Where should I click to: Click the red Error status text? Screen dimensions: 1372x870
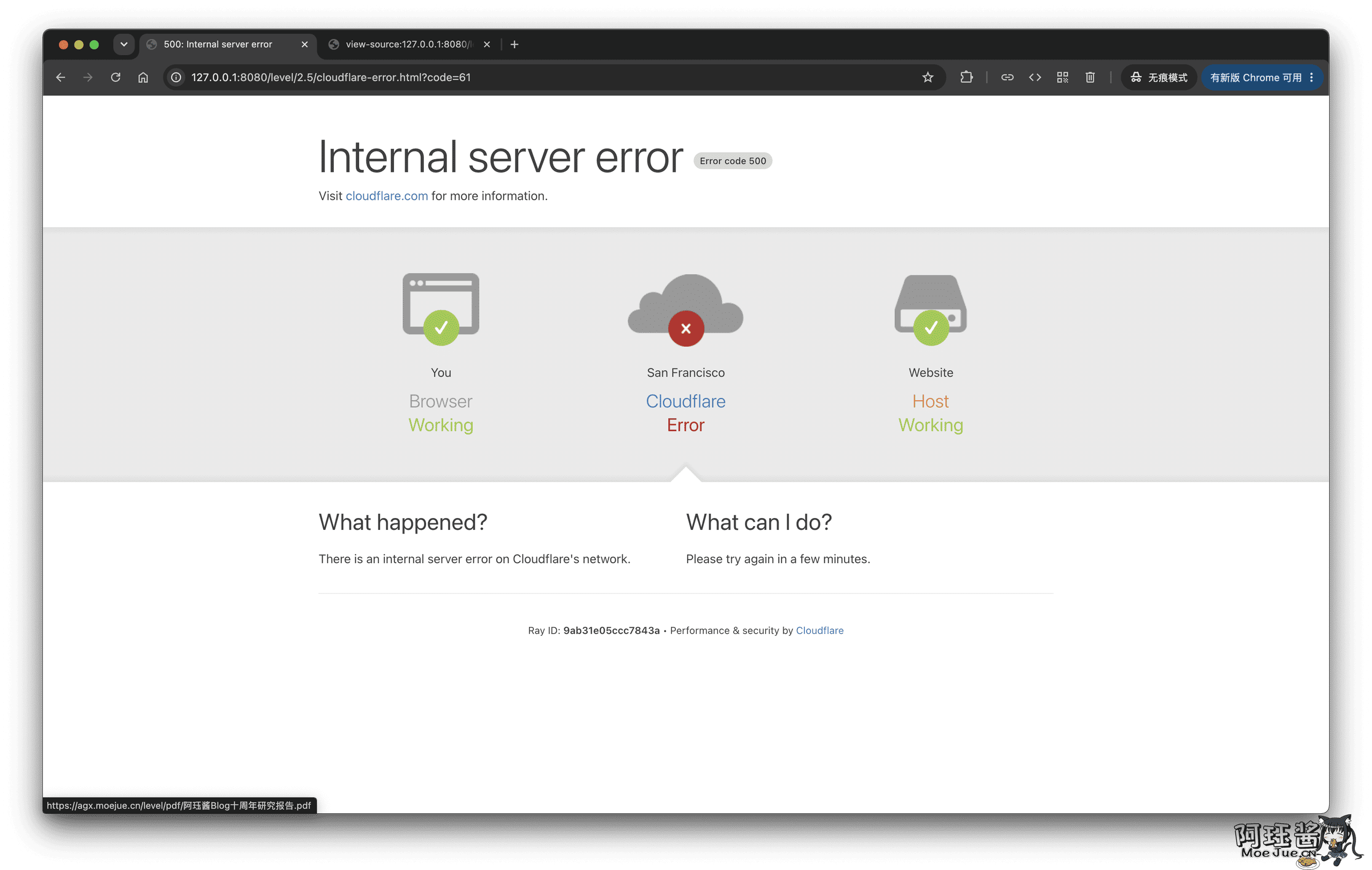point(685,425)
